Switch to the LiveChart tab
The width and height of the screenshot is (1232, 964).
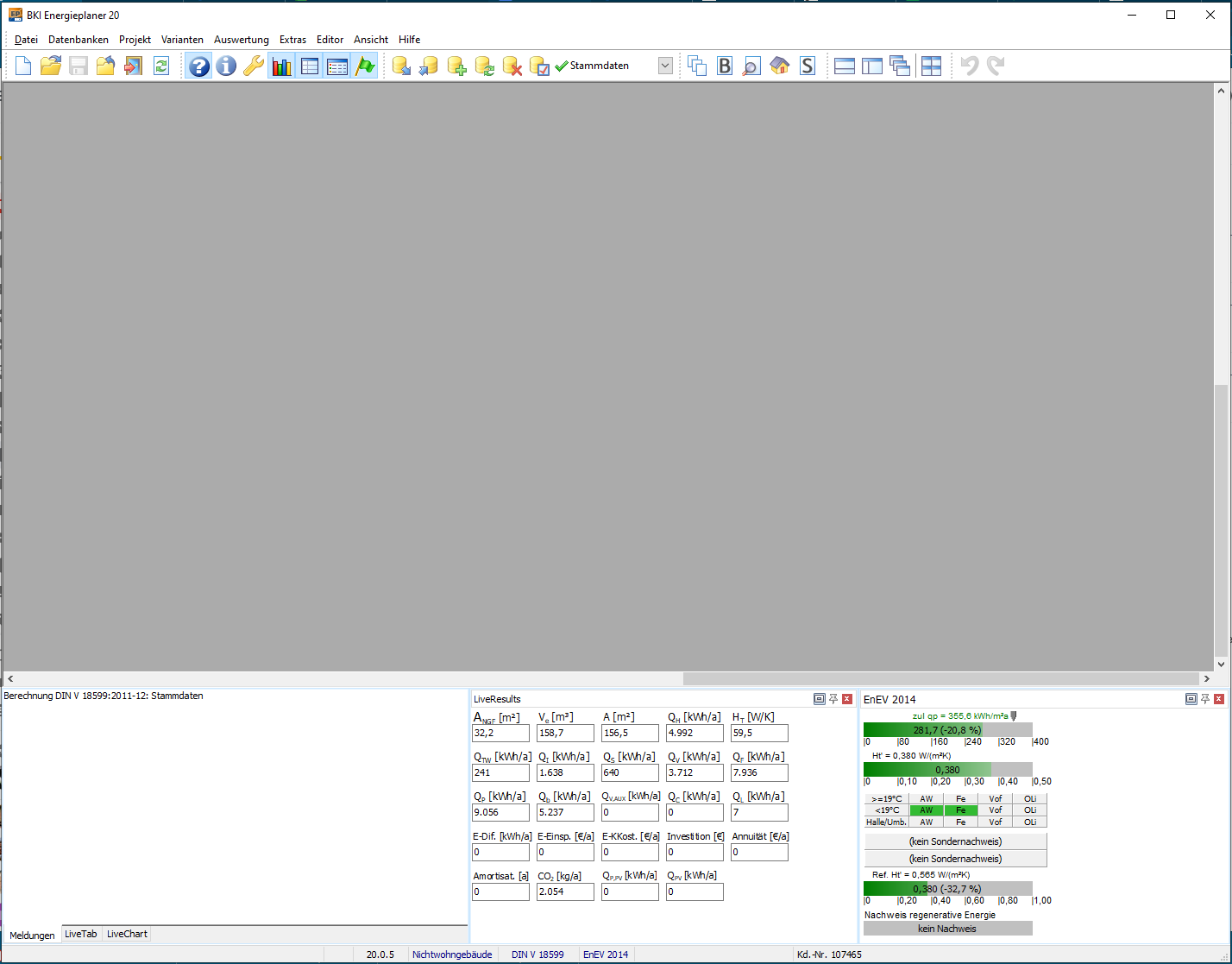[x=127, y=934]
